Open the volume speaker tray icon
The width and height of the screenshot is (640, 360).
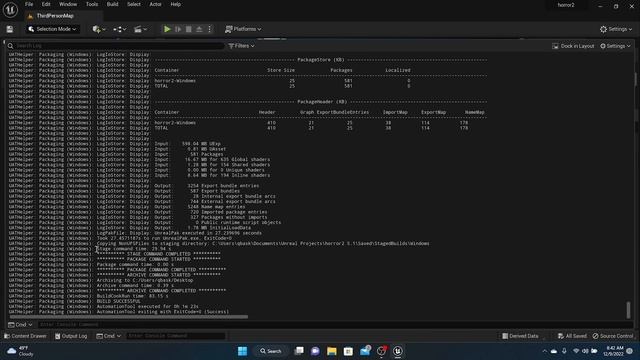tap(585, 351)
